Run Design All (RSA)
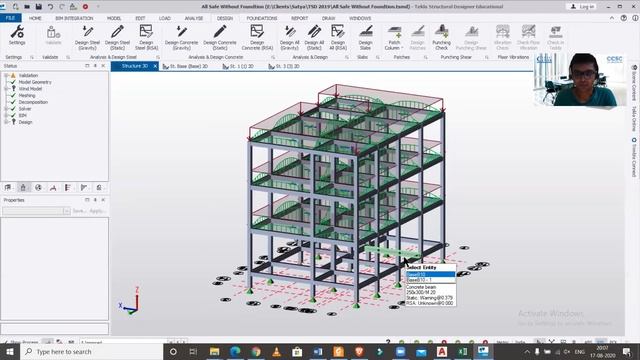The width and height of the screenshot is (640, 360). (338, 37)
